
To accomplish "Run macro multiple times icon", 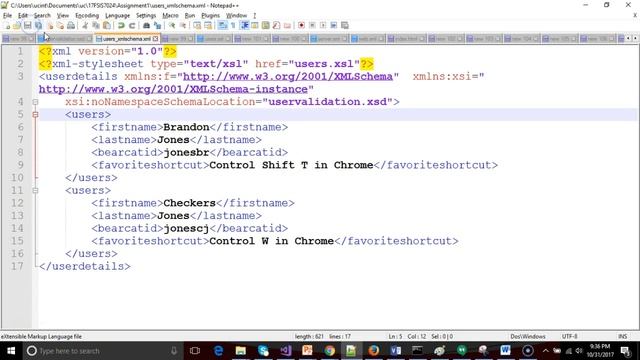I will pyautogui.click(x=334, y=25).
